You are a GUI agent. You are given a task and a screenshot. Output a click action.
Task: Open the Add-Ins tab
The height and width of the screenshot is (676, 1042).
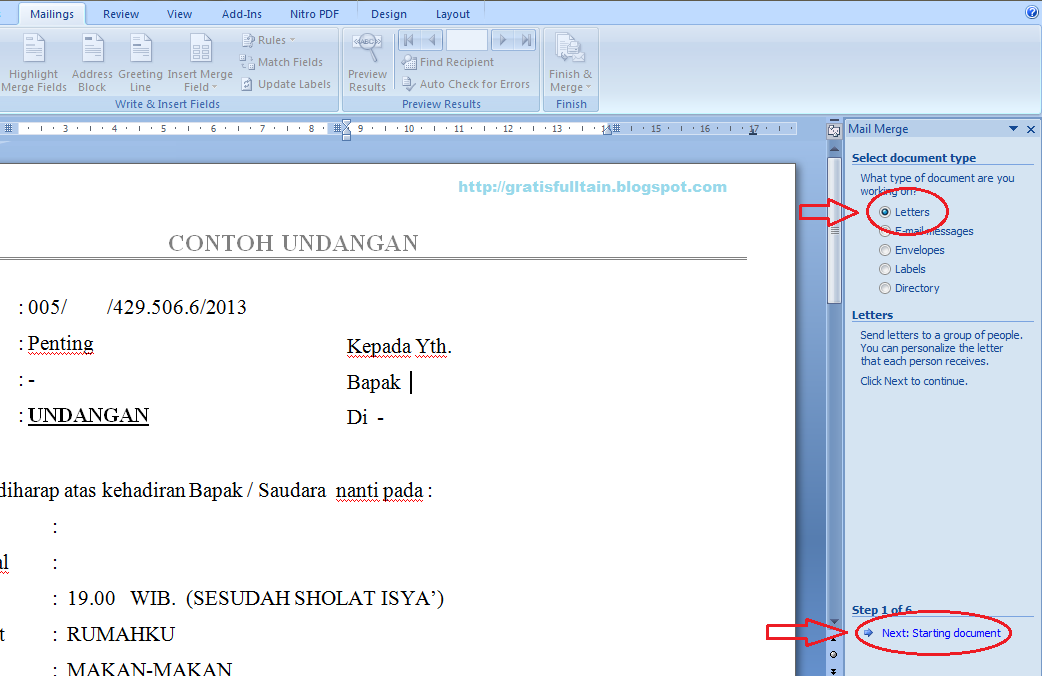(242, 14)
